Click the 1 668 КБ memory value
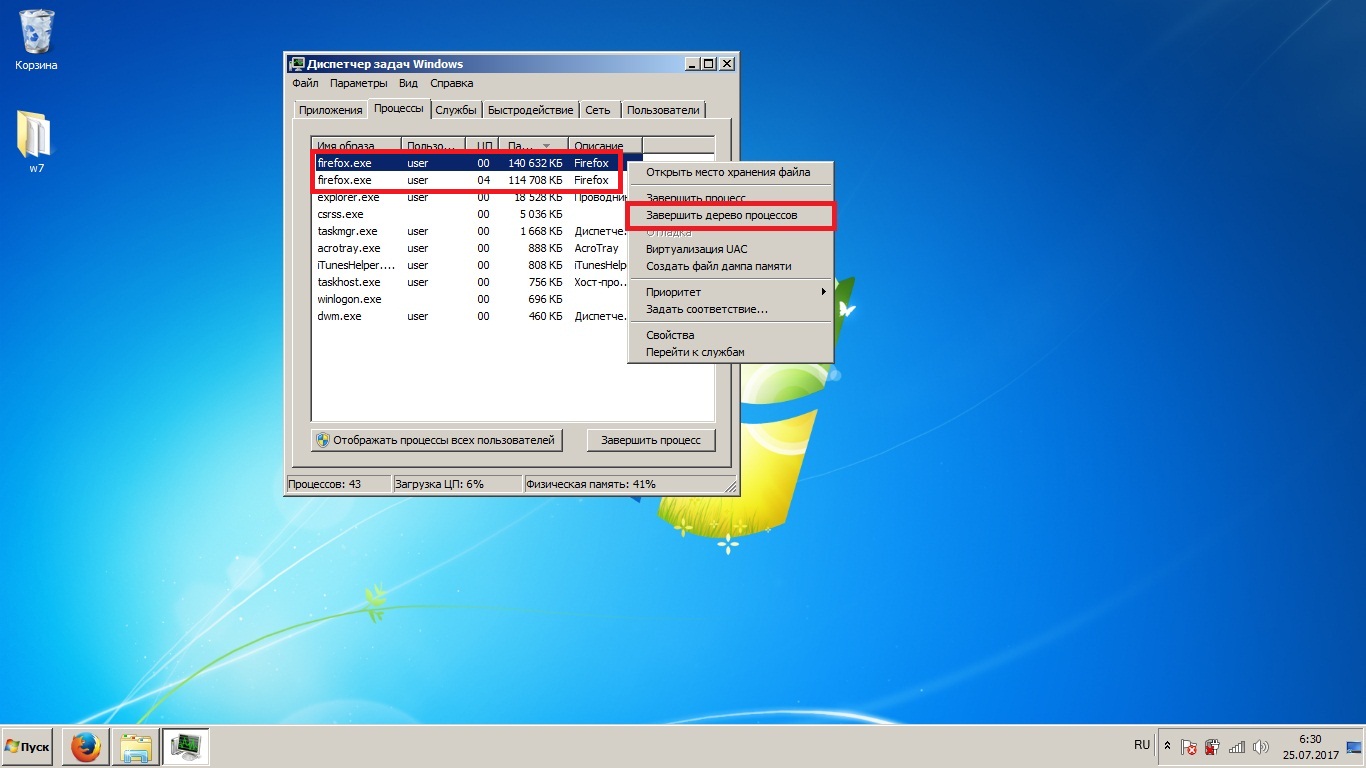 coord(540,231)
